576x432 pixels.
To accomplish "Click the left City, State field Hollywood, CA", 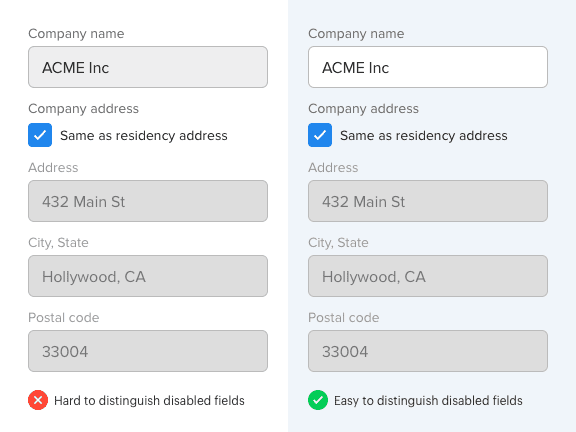I will tap(148, 276).
